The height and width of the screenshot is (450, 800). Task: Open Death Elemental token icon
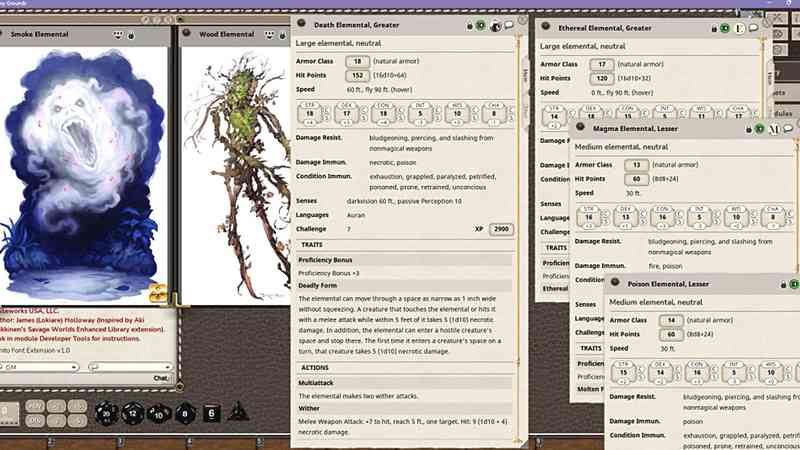click(x=495, y=26)
